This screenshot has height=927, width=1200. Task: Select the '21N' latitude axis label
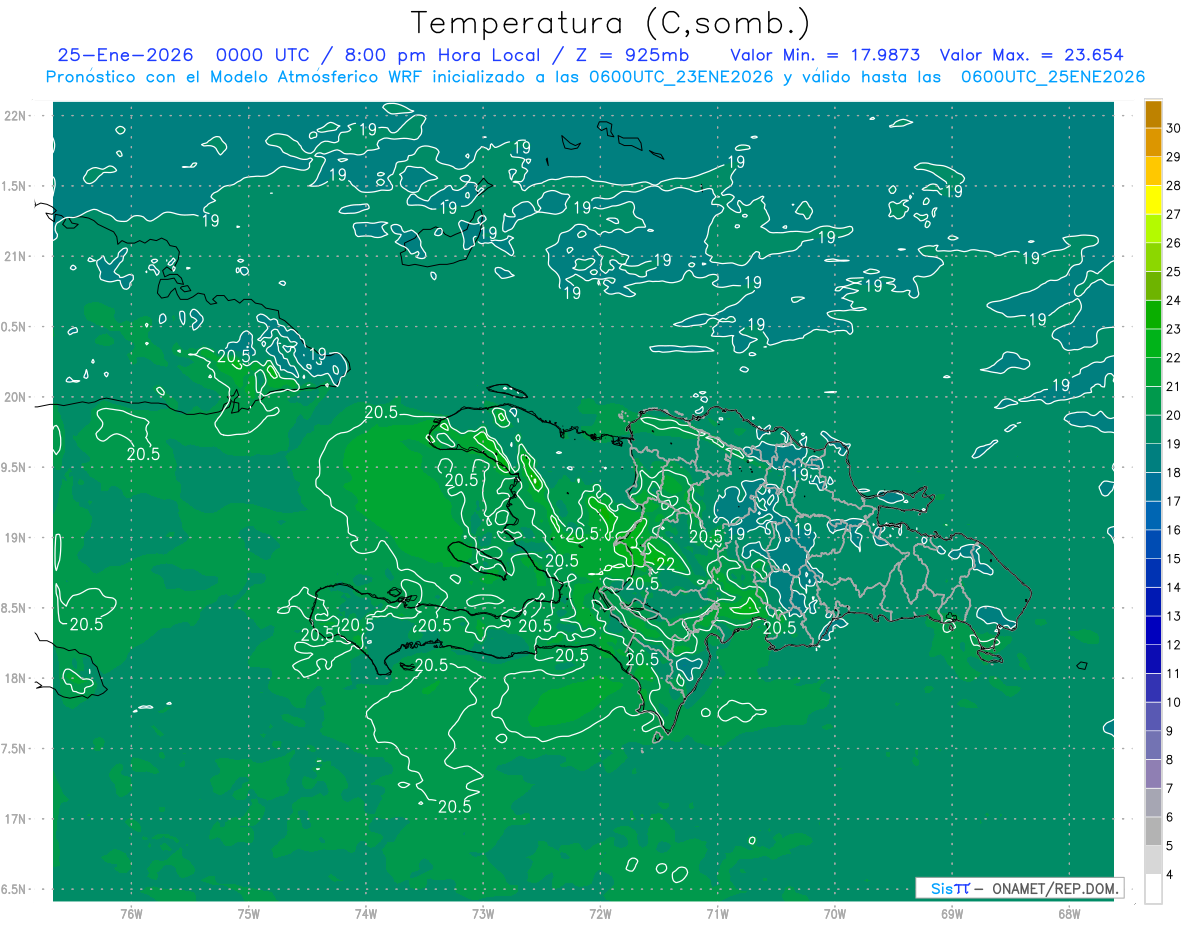pos(16,256)
